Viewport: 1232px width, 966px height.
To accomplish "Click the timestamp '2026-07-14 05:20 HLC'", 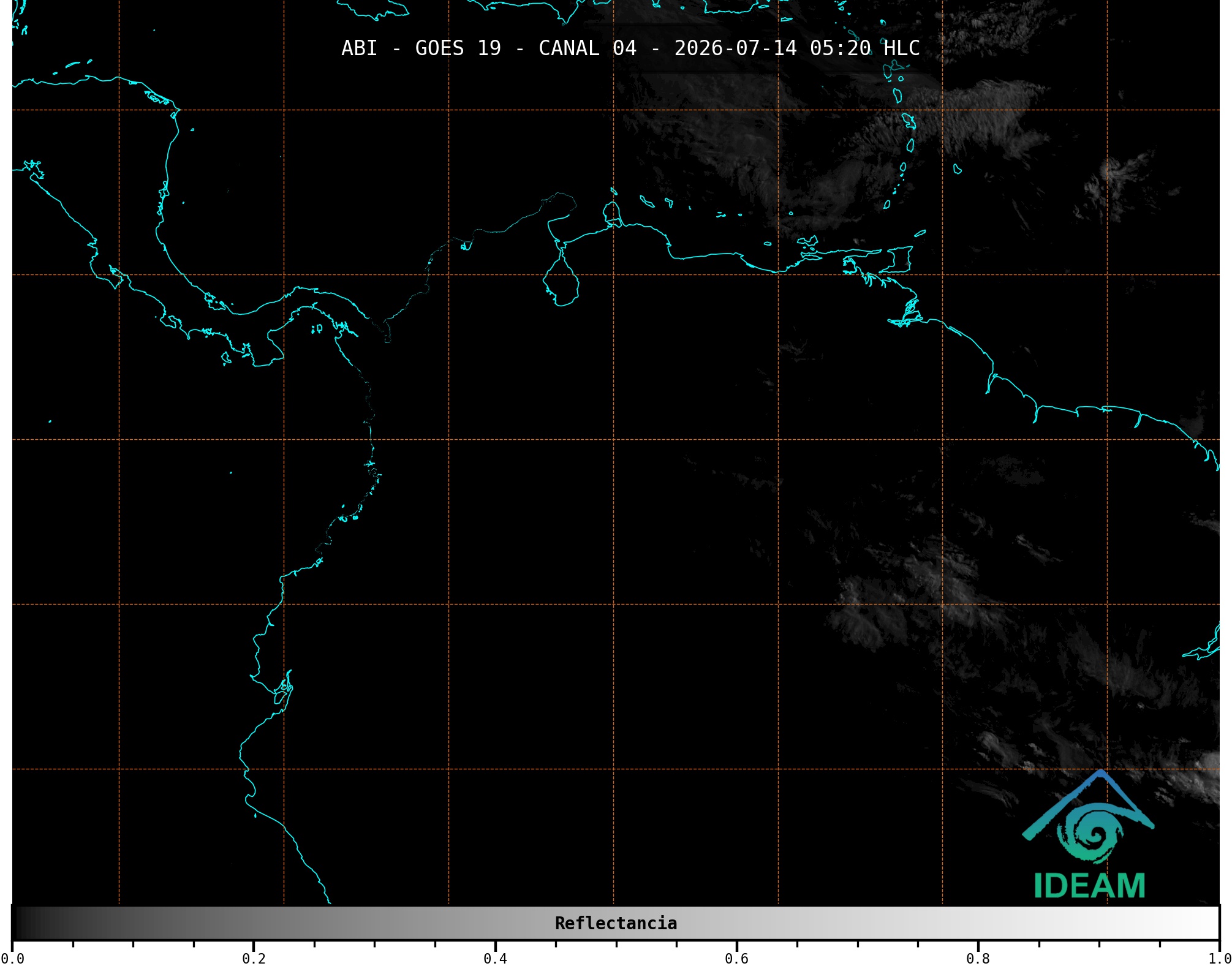I will [x=797, y=48].
